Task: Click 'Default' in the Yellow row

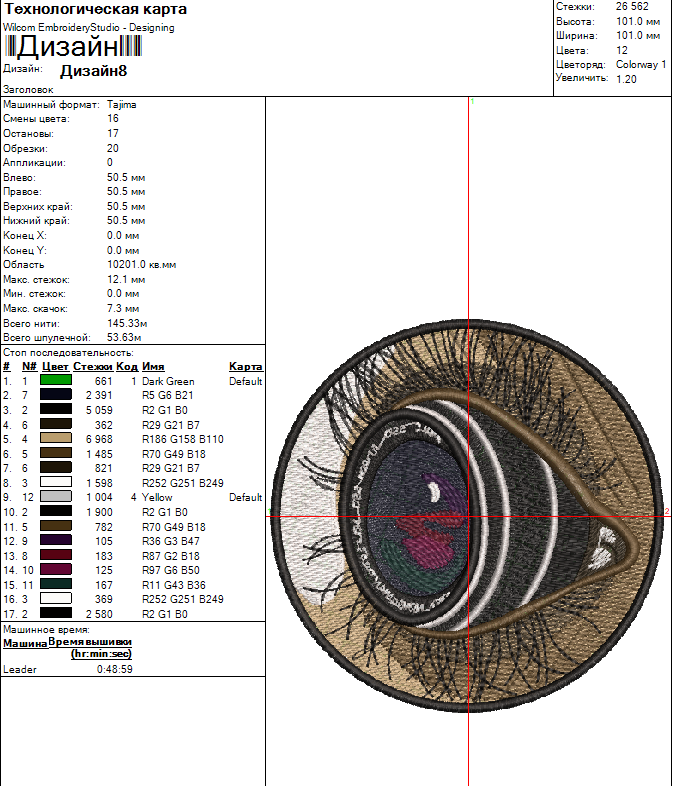Action: 246,497
